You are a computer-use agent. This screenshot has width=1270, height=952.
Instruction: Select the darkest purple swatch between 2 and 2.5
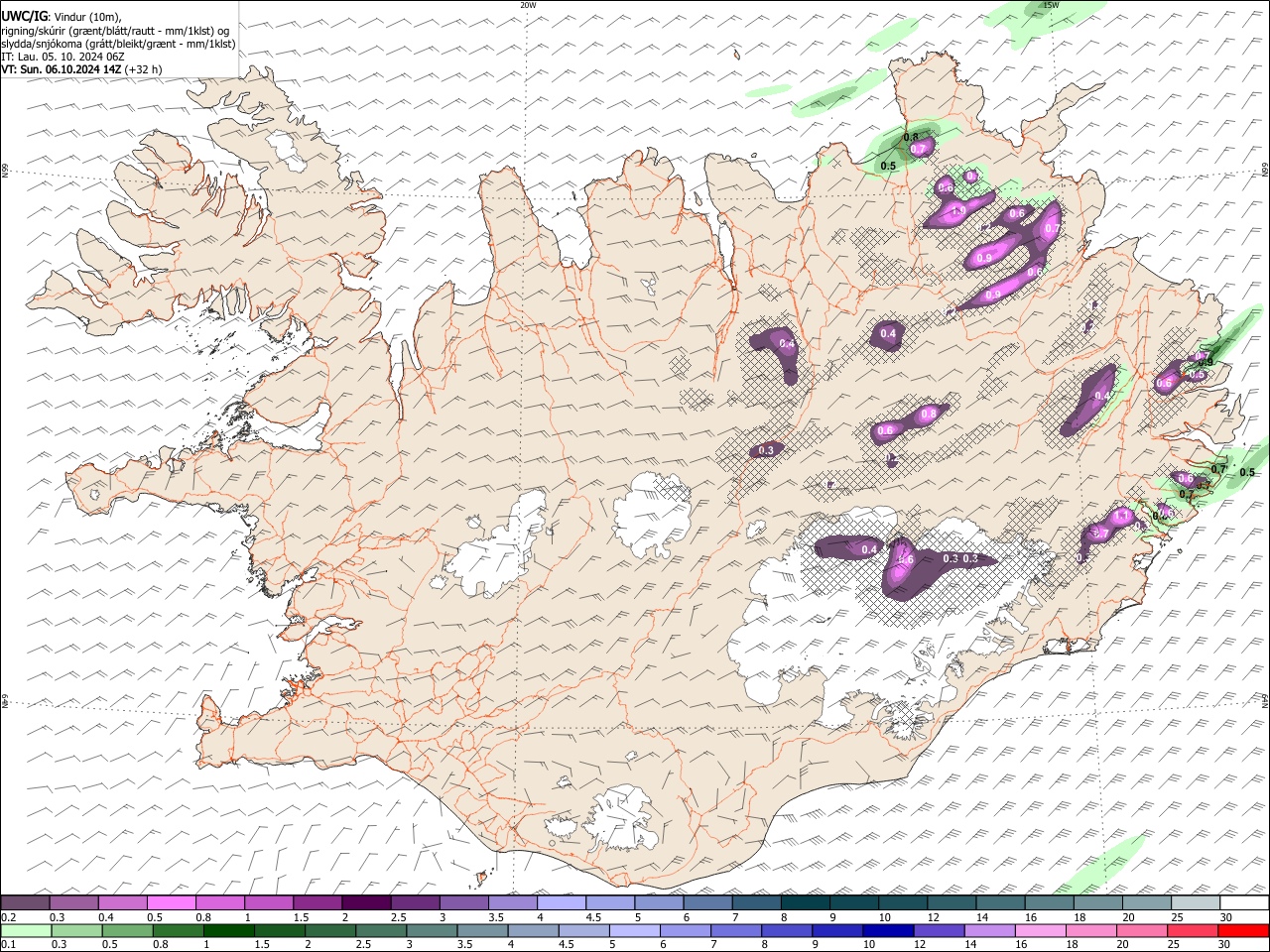pos(366,903)
